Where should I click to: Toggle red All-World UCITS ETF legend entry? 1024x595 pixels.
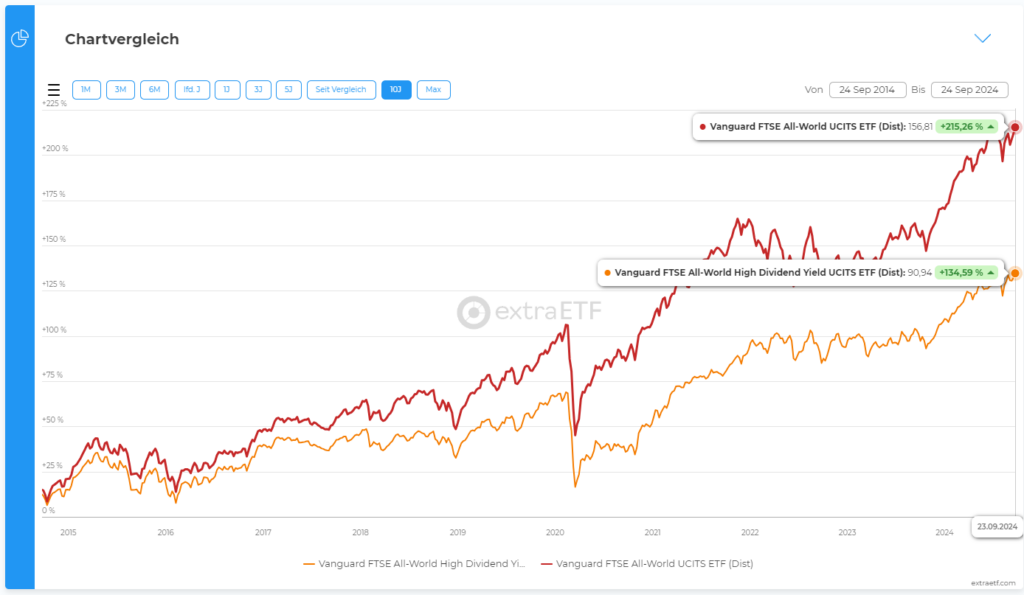(647, 564)
